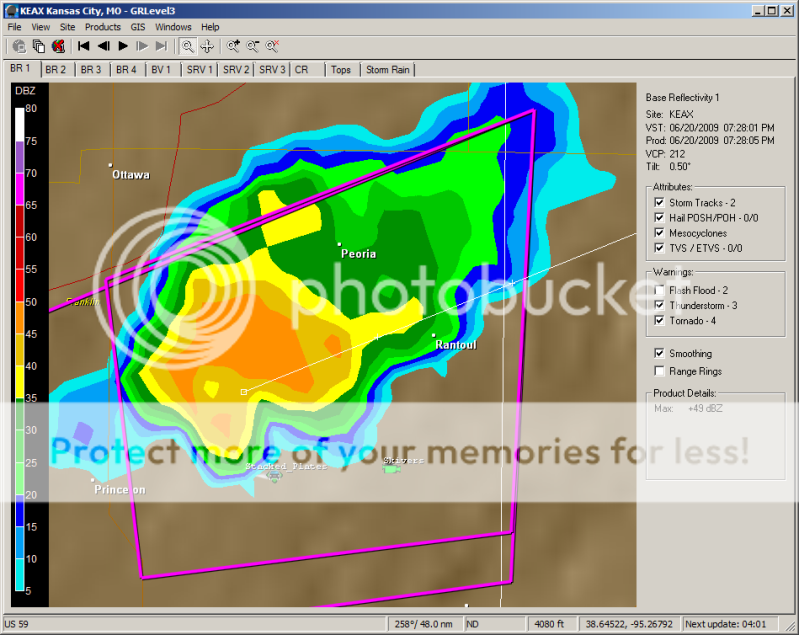The width and height of the screenshot is (799, 635).
Task: Toggle the Mesocyclones checkbox
Action: [659, 233]
